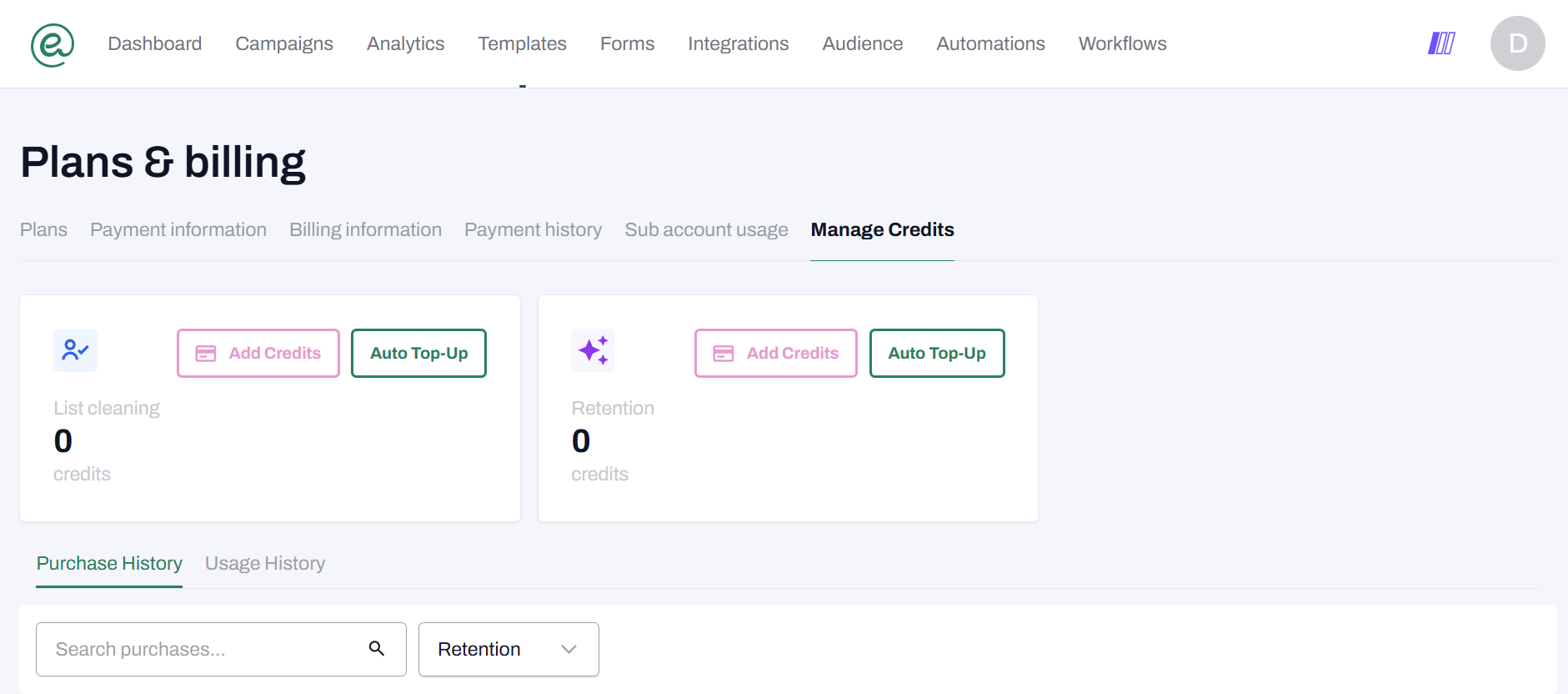Open the Automations nav item
The image size is (1568, 694).
click(990, 43)
